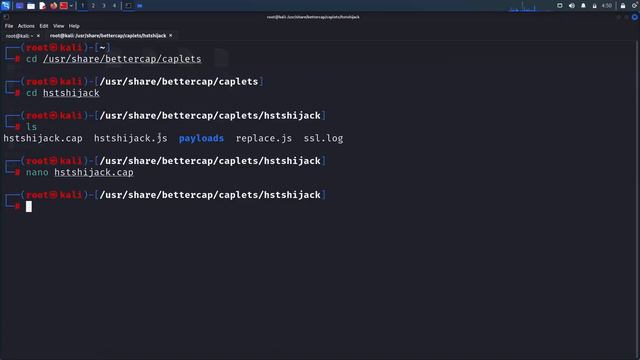Open the Help menu
Viewport: 640px width, 360px height.
click(x=74, y=26)
